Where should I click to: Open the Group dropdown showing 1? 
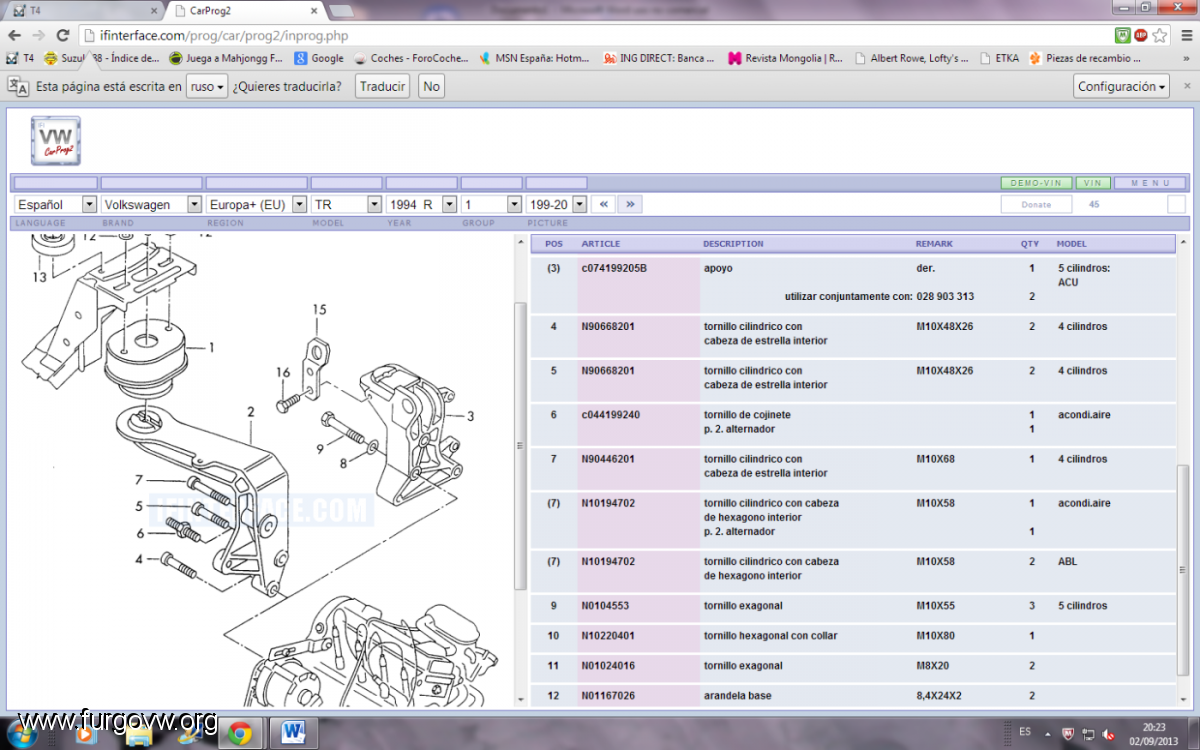coord(491,204)
